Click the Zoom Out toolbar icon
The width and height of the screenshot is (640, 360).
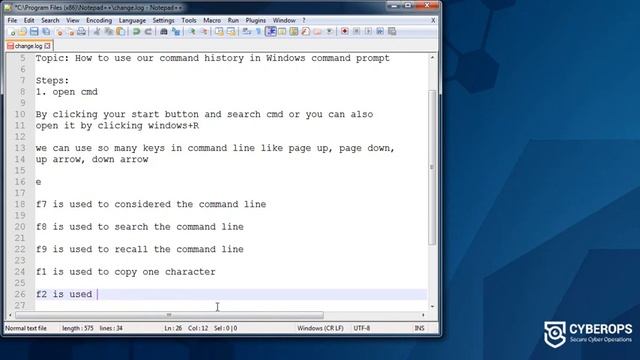[x=204, y=31]
